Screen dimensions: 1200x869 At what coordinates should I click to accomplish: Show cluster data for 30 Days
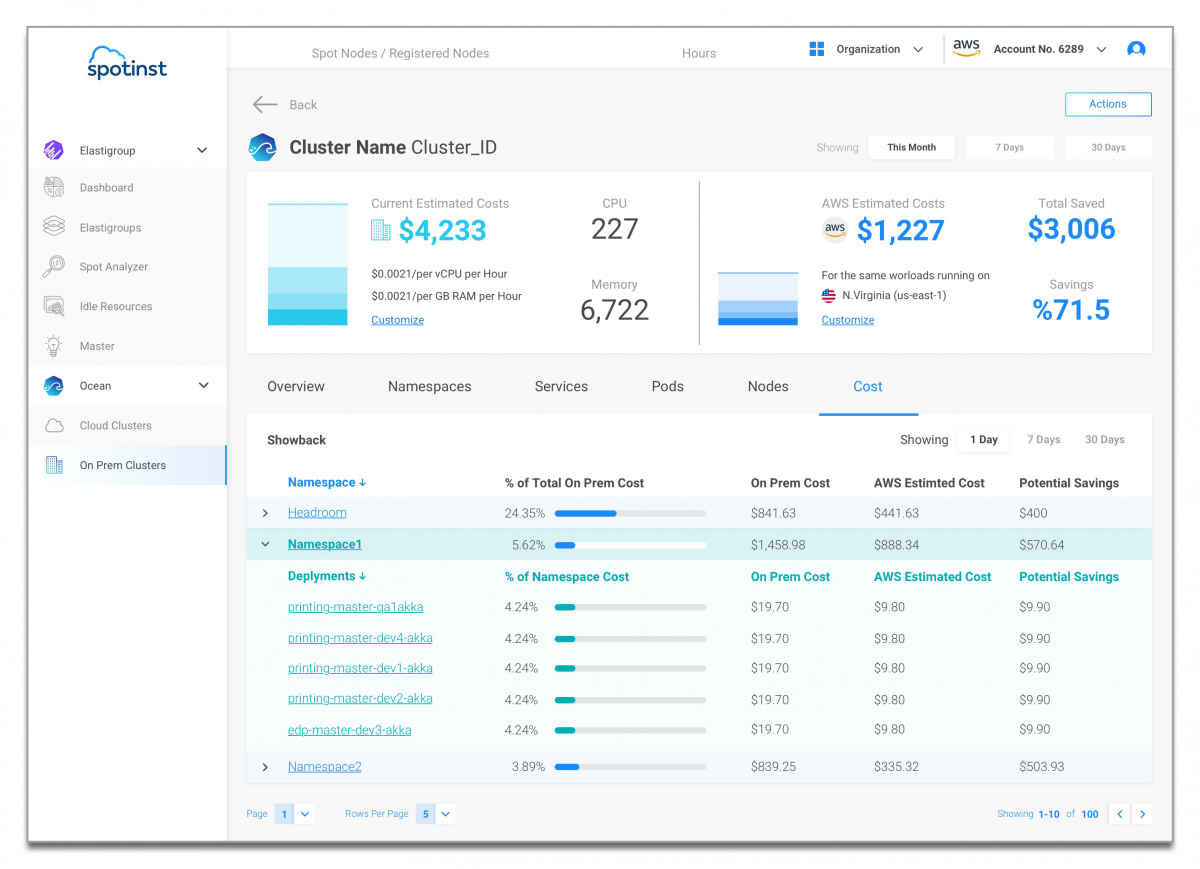pyautogui.click(x=1108, y=147)
